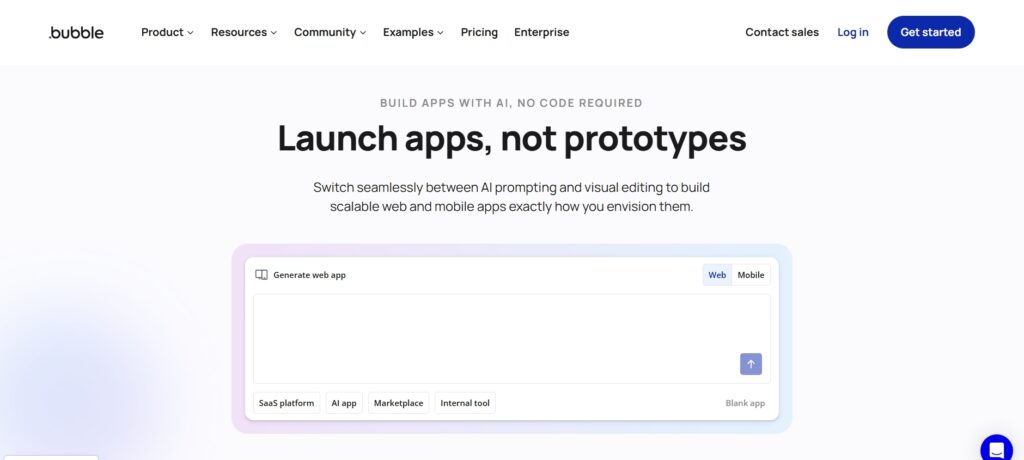Open the Enterprise page

541,32
